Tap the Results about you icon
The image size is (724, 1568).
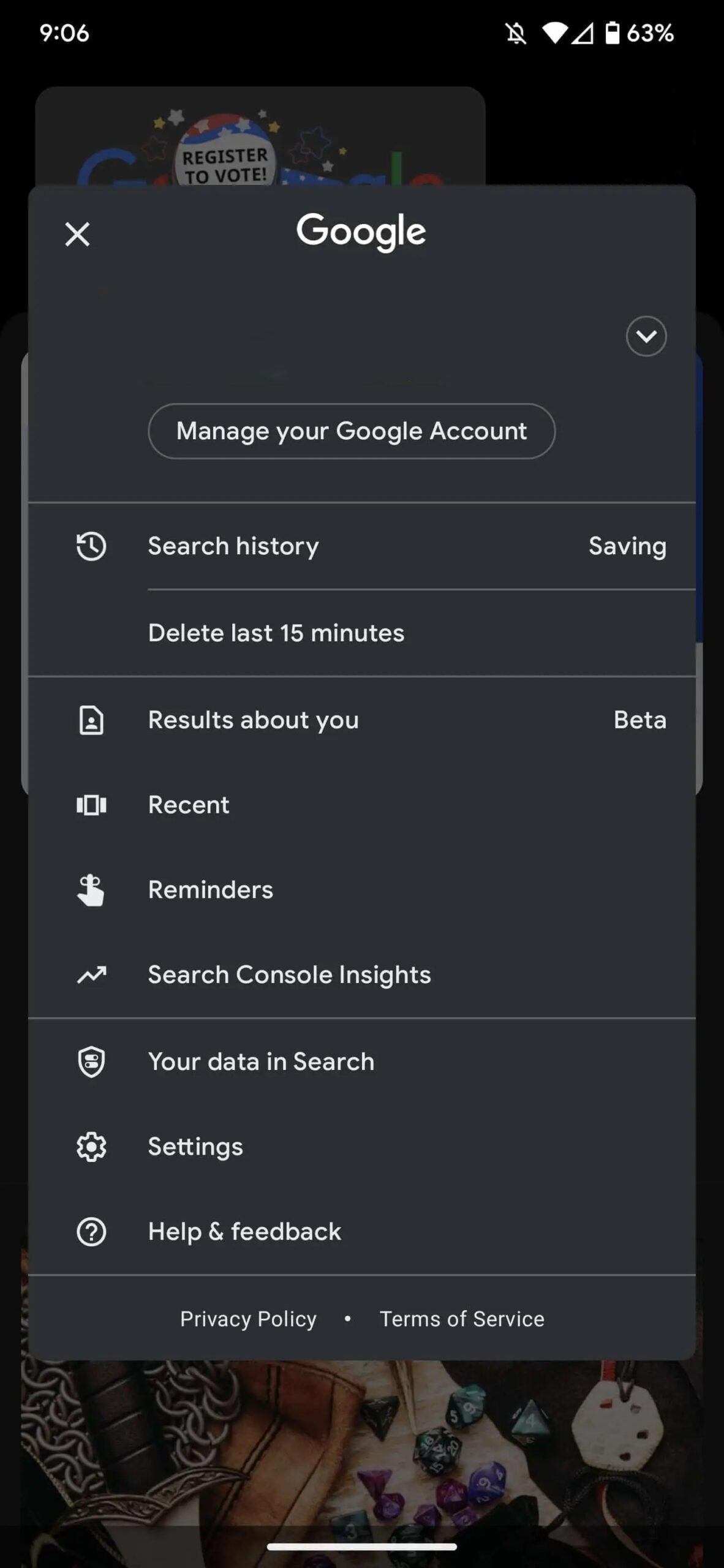tap(91, 720)
